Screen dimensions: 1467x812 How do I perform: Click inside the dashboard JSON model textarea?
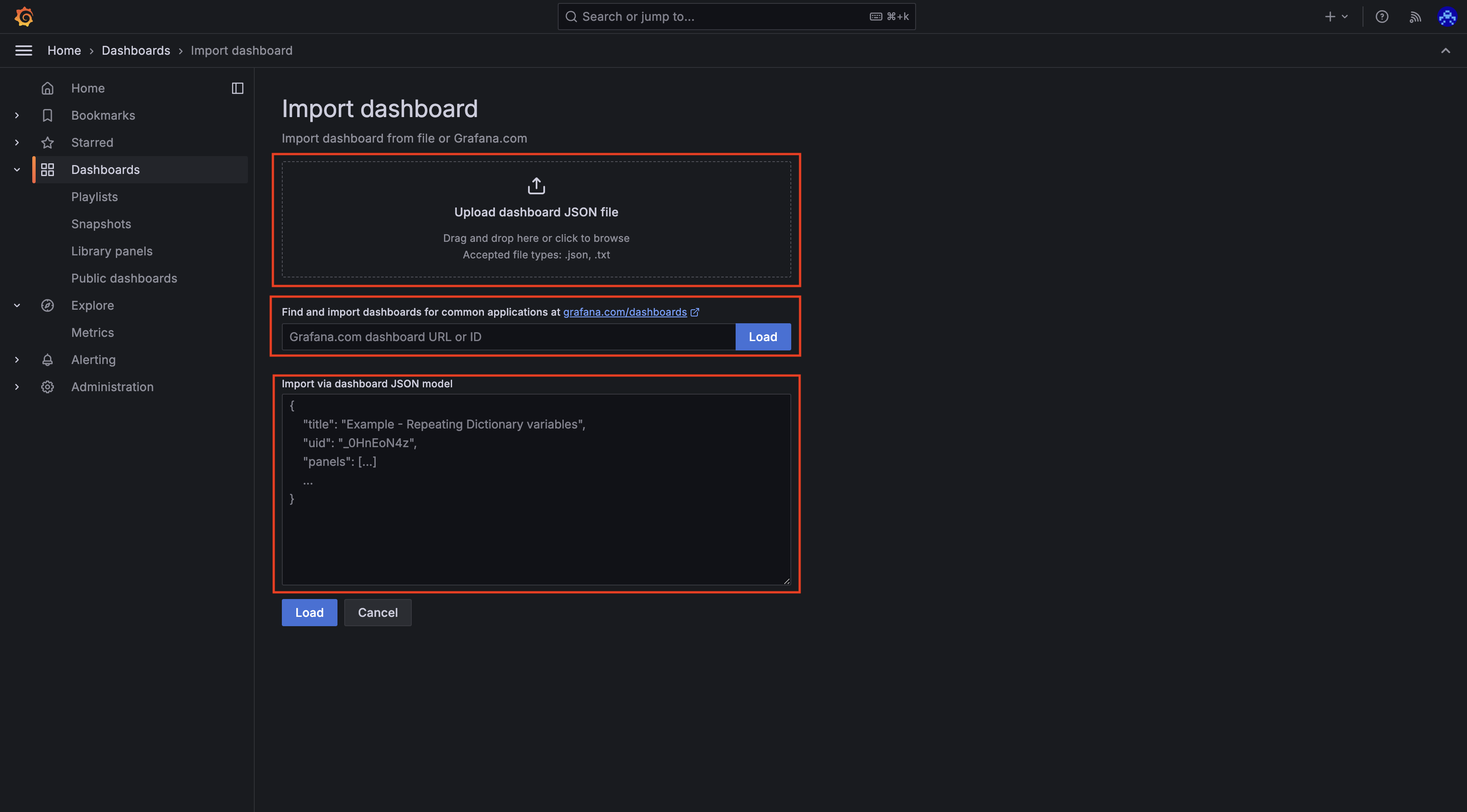[537, 489]
